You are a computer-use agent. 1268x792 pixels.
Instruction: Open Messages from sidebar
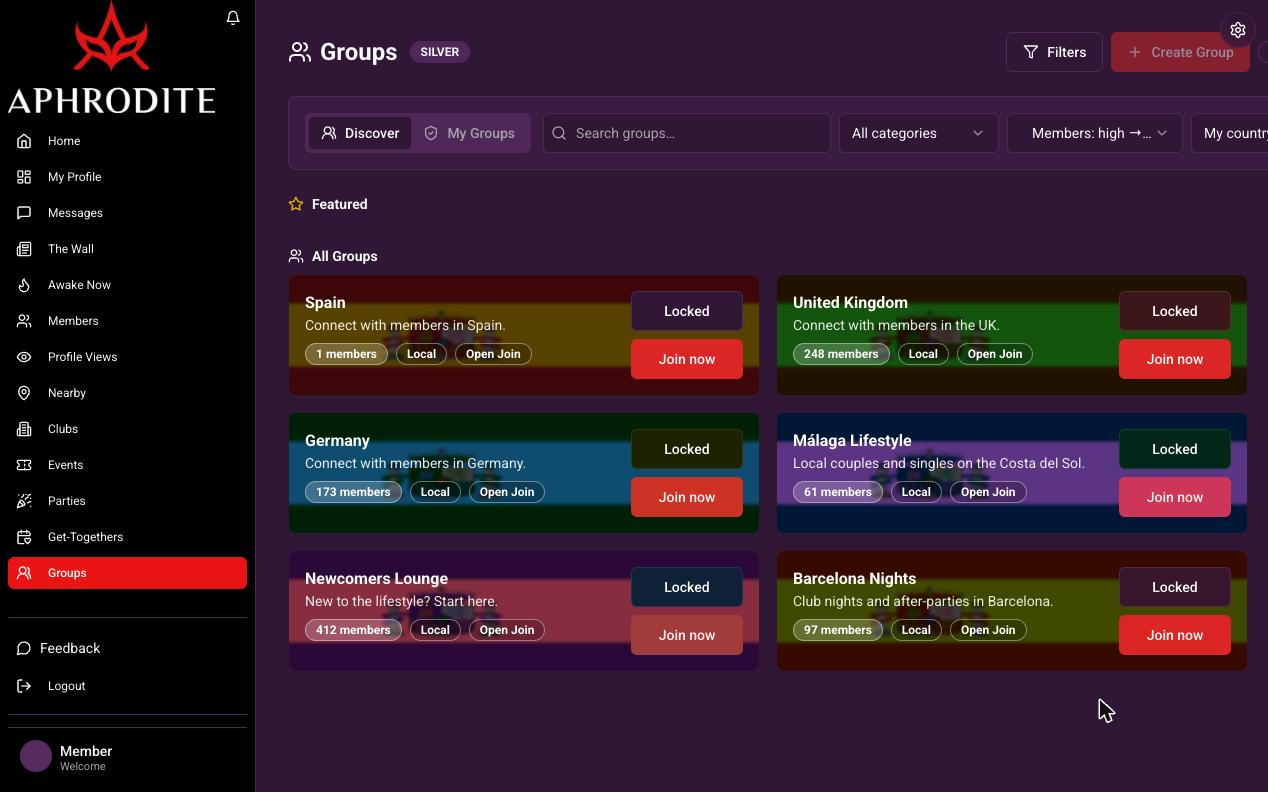point(127,213)
